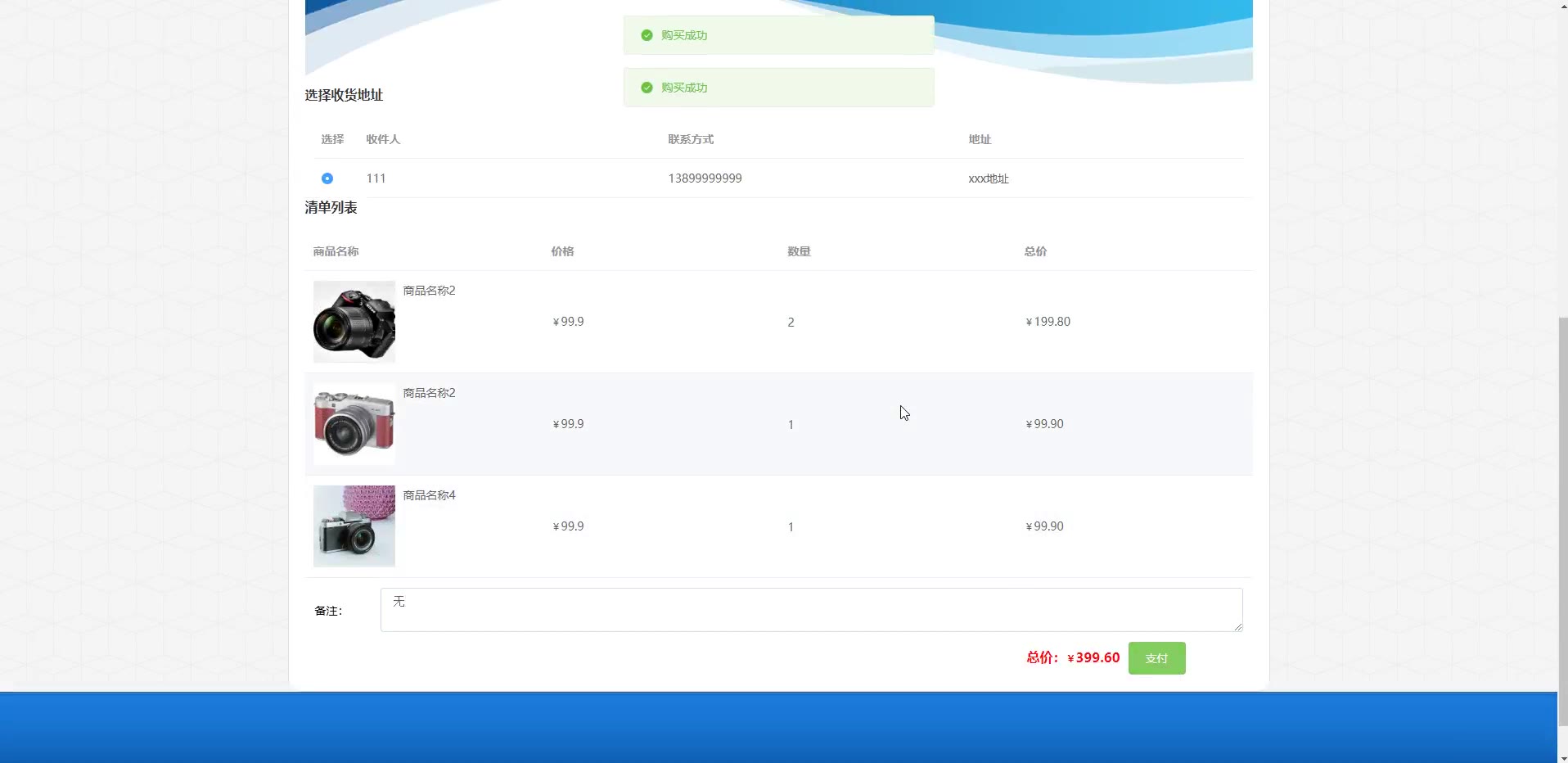This screenshot has height=763, width=1568.
Task: Click into the 备注 remarks text area
Action: click(811, 610)
